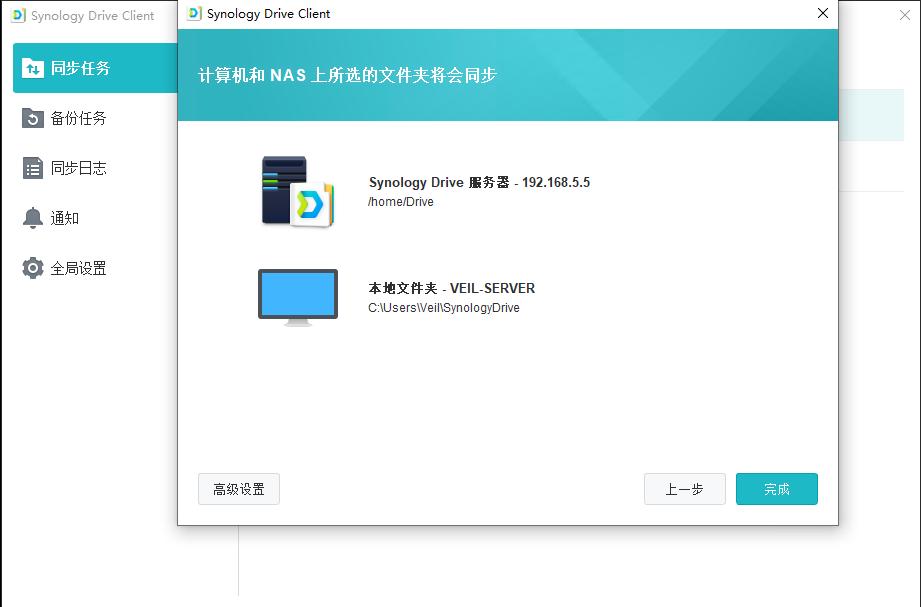The height and width of the screenshot is (607, 921).
Task: Click the main window title bar logo
Action: pyautogui.click(x=17, y=16)
